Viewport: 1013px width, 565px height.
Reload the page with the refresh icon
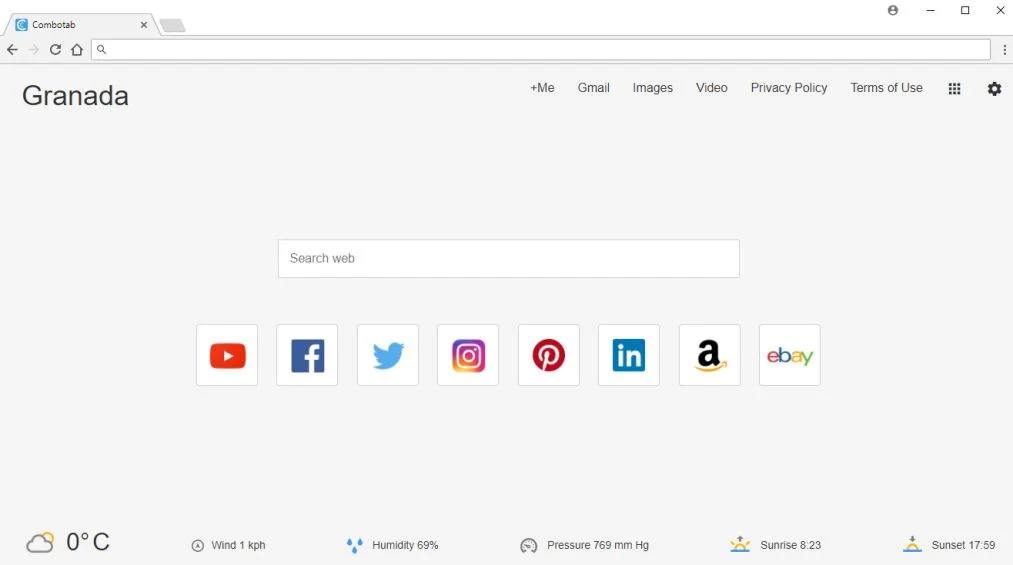(56, 50)
